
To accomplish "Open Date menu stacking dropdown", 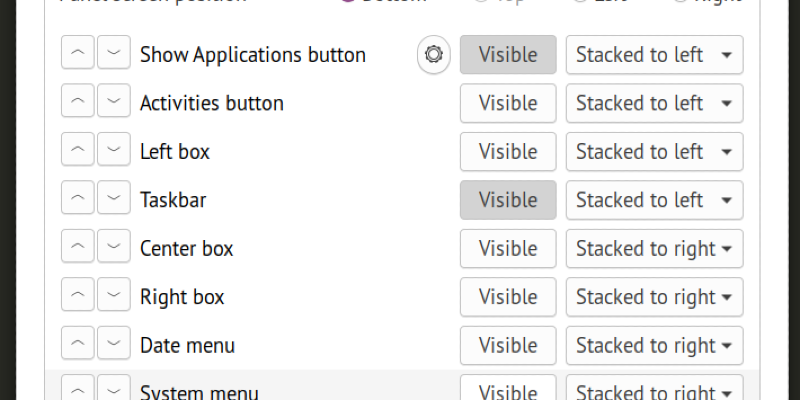I will point(654,345).
